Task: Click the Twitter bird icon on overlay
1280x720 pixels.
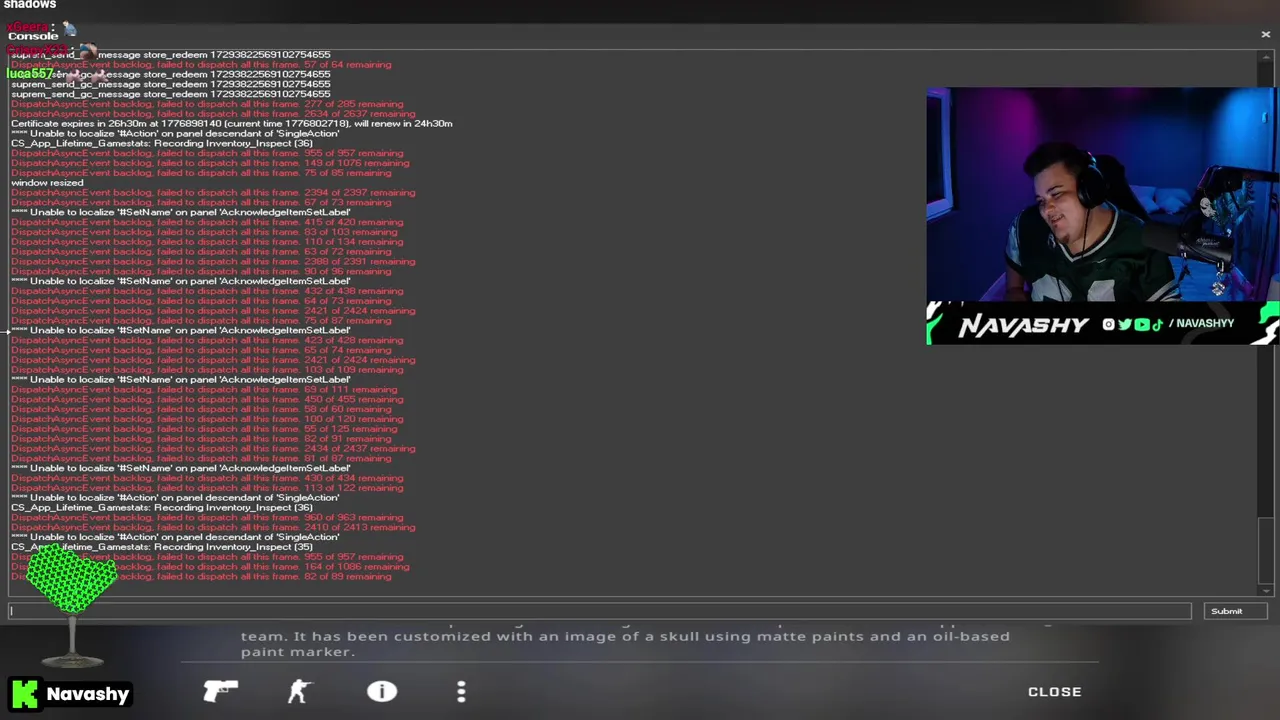Action: 1124,324
